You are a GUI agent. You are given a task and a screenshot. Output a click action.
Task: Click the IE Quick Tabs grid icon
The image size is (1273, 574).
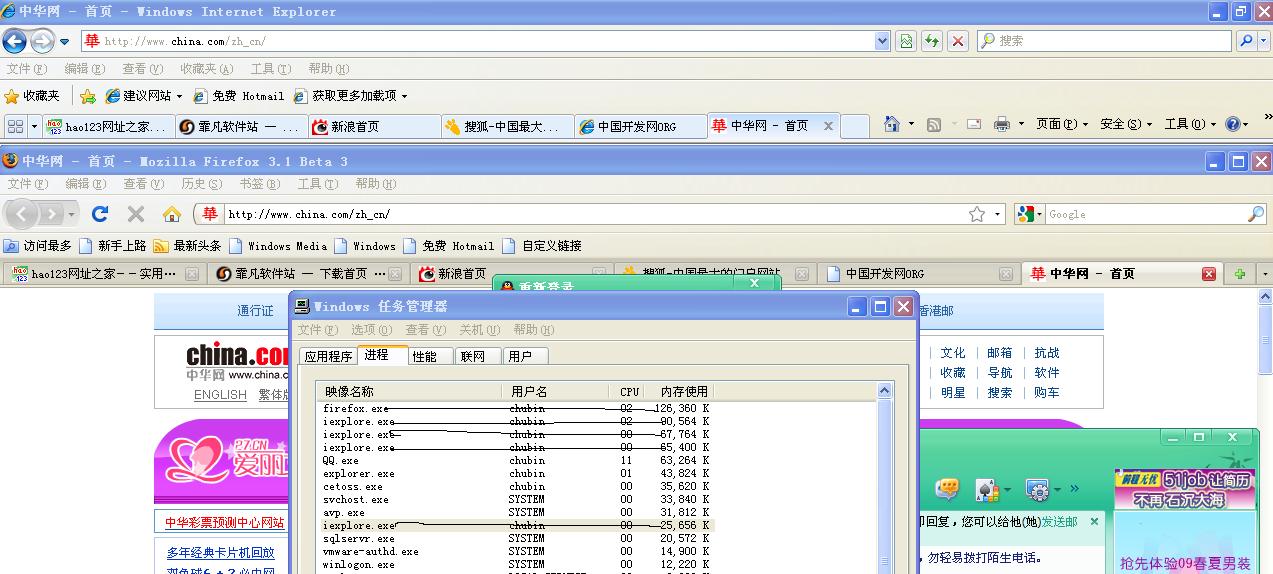pos(15,126)
